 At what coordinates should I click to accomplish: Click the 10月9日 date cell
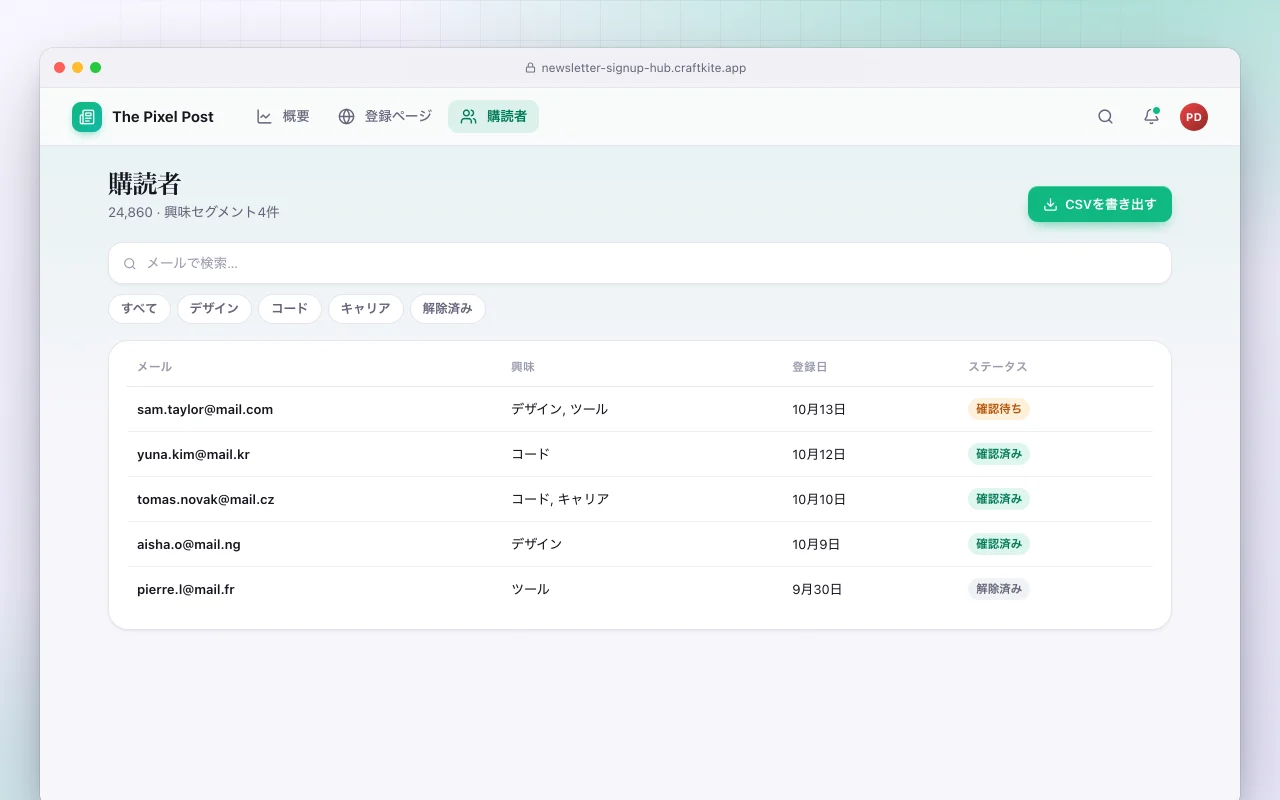pyautogui.click(x=816, y=544)
